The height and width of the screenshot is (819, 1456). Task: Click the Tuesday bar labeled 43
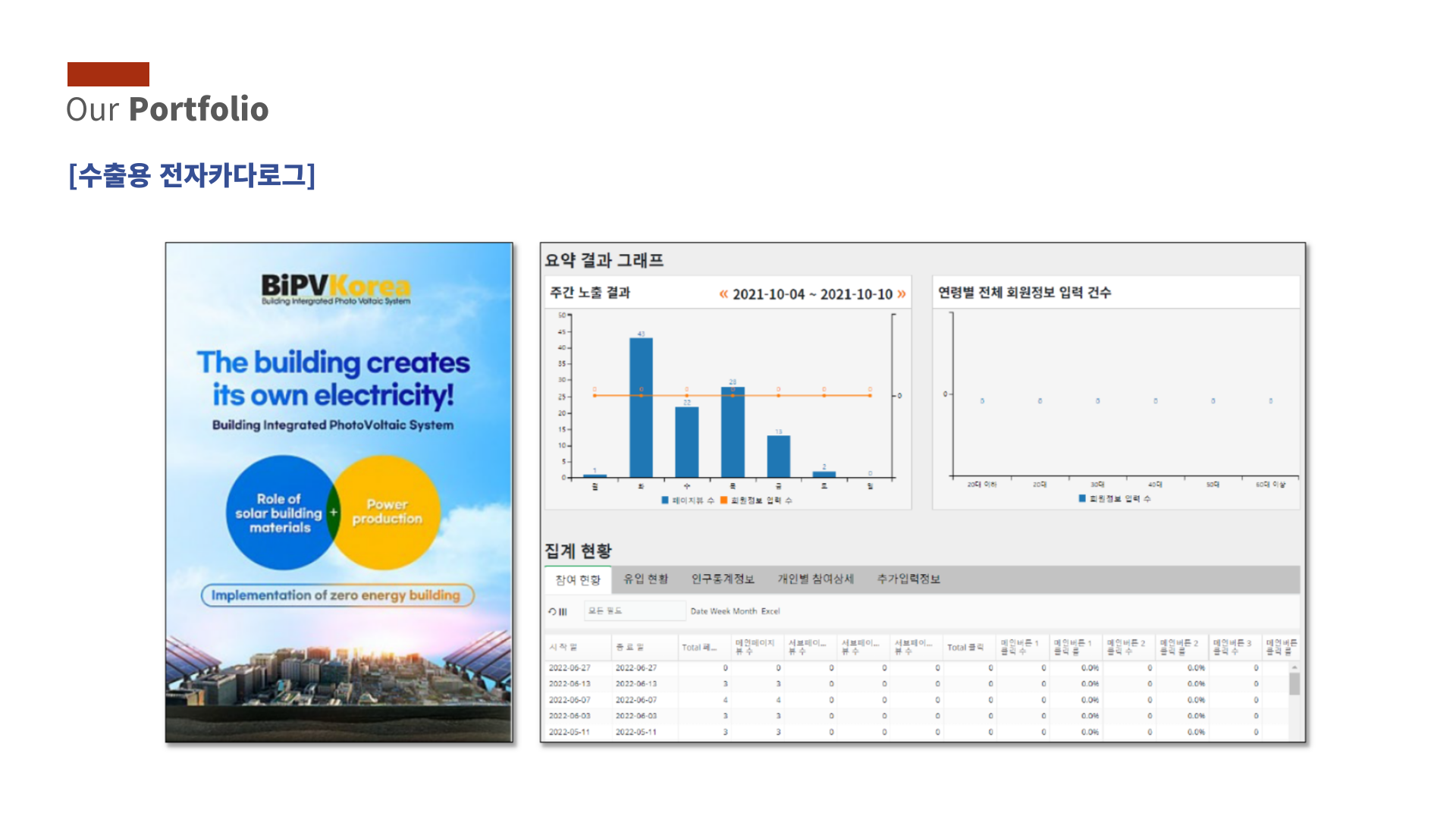(x=641, y=407)
